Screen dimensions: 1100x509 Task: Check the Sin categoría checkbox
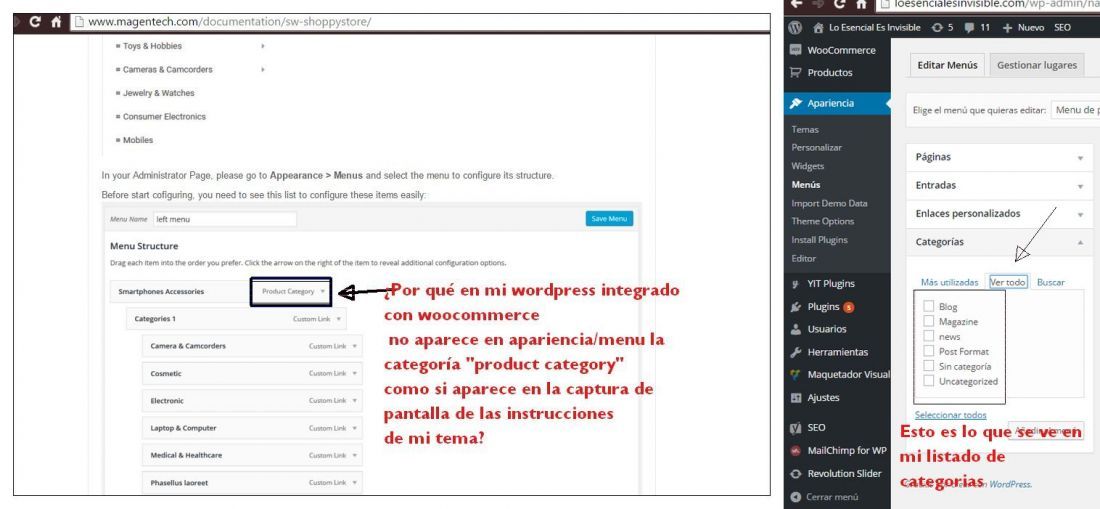(929, 366)
